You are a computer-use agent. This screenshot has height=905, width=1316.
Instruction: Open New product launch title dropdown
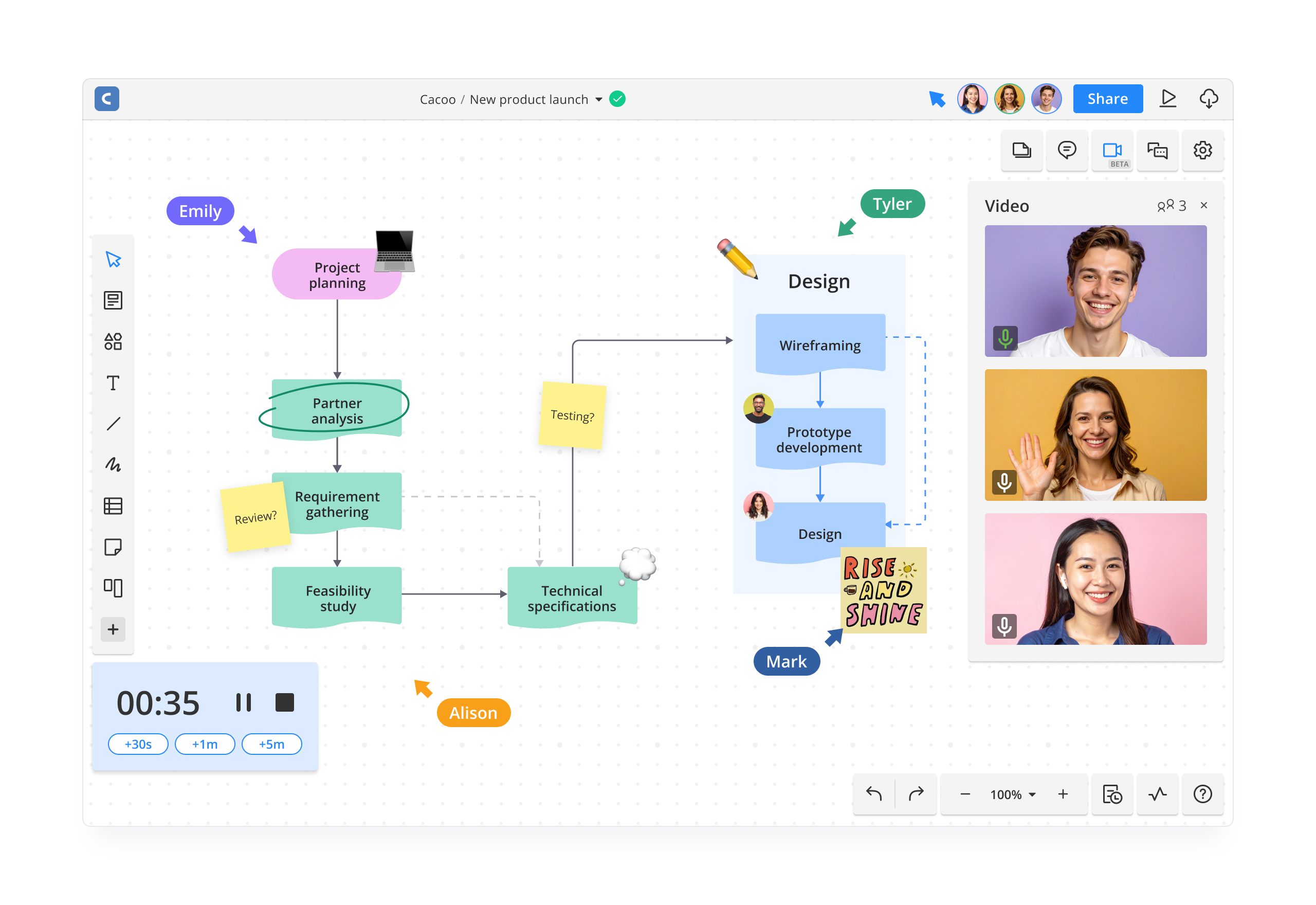pyautogui.click(x=598, y=100)
